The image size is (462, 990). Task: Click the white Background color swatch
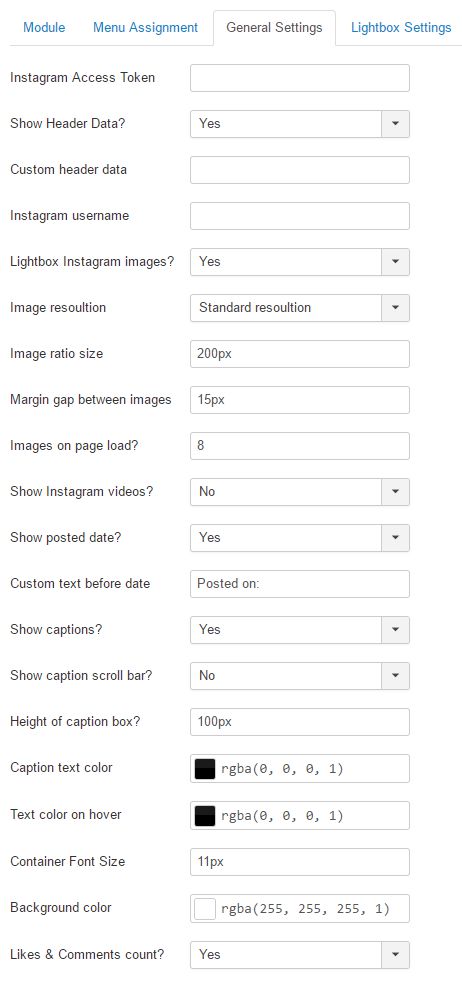205,909
